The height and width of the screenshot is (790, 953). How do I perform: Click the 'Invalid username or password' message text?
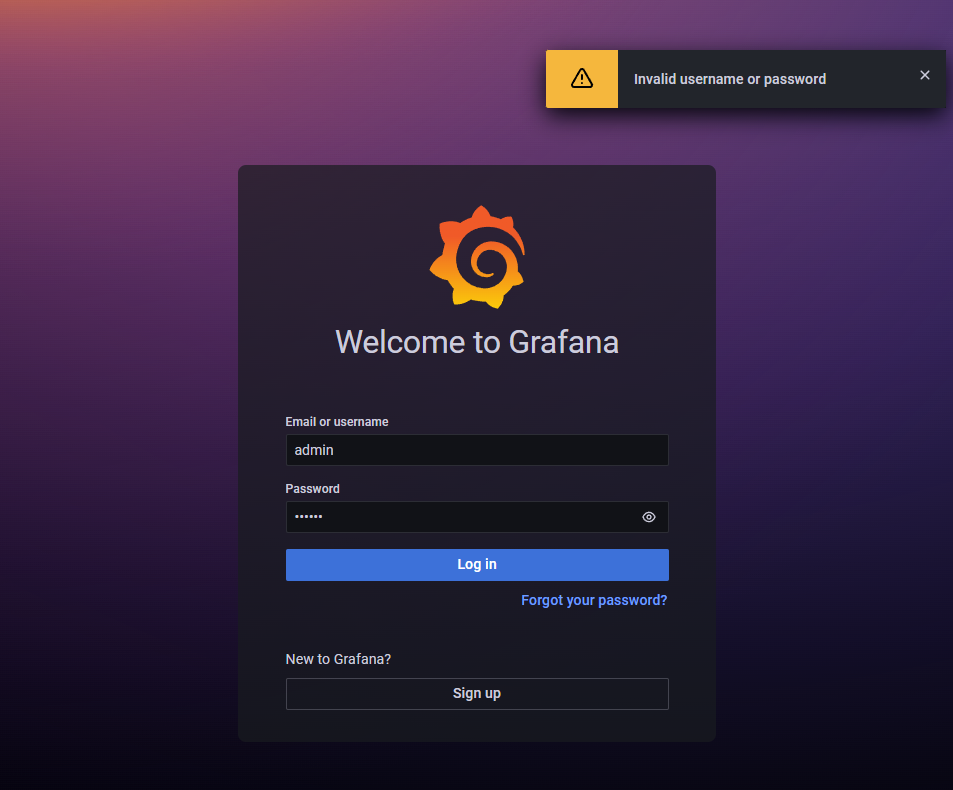730,79
